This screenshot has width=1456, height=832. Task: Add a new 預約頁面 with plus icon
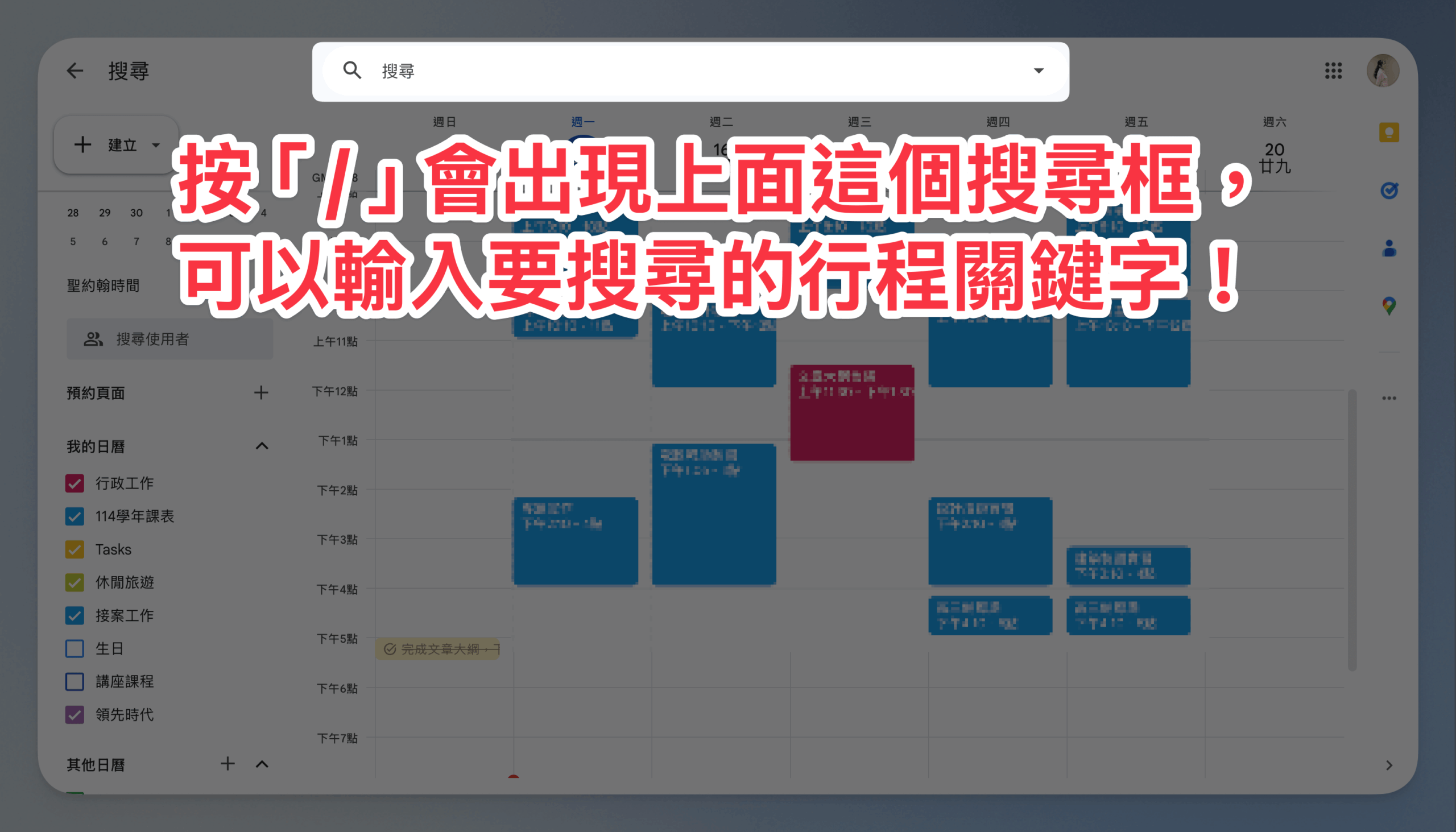pos(261,392)
